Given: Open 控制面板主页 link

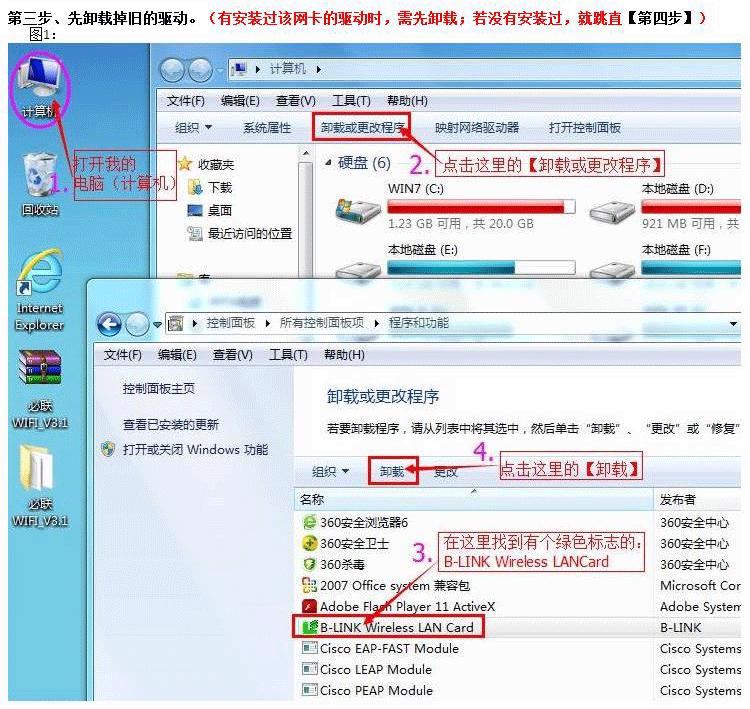Looking at the screenshot, I should click(x=159, y=388).
